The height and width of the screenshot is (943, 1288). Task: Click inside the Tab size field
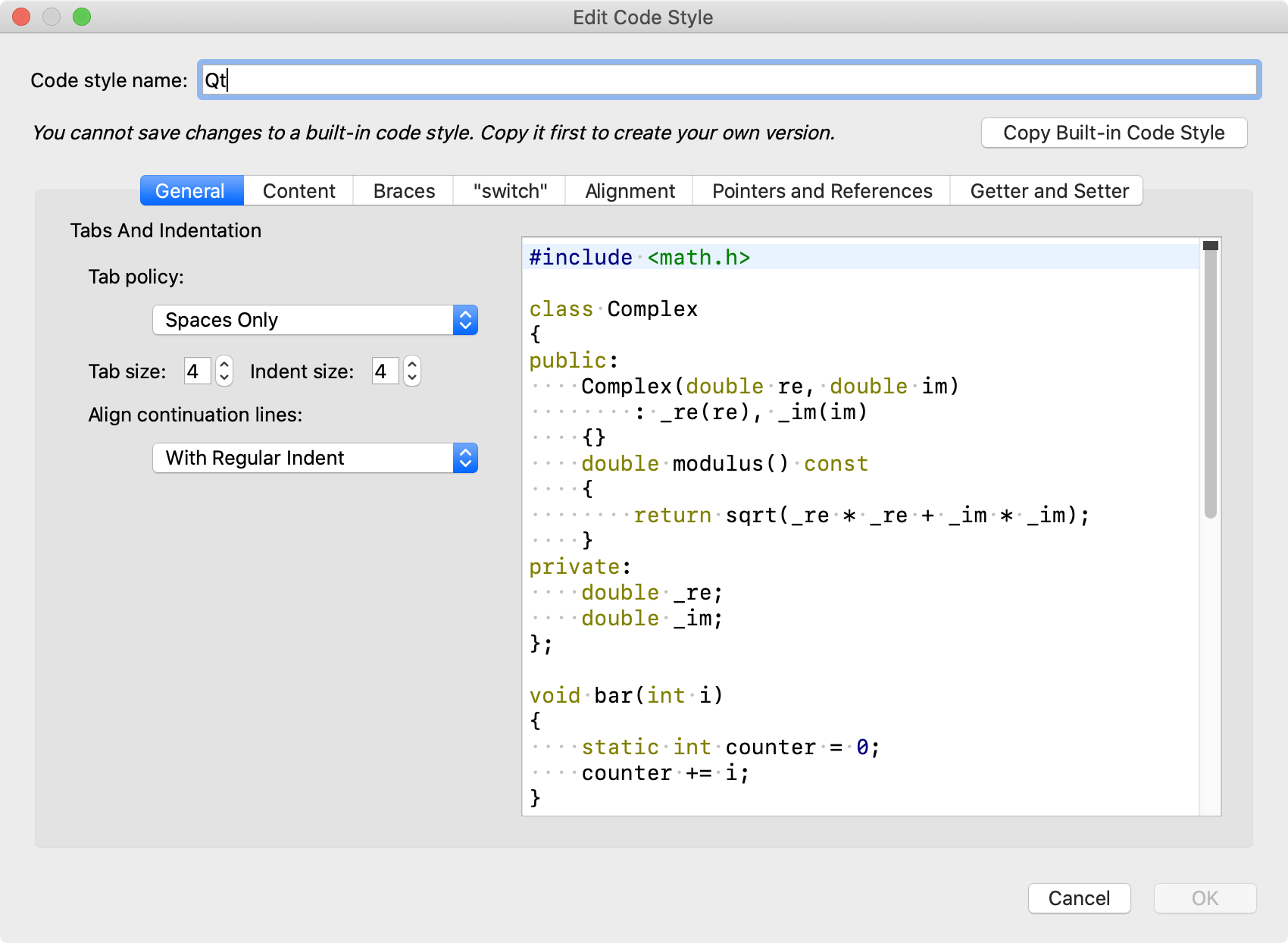[196, 371]
